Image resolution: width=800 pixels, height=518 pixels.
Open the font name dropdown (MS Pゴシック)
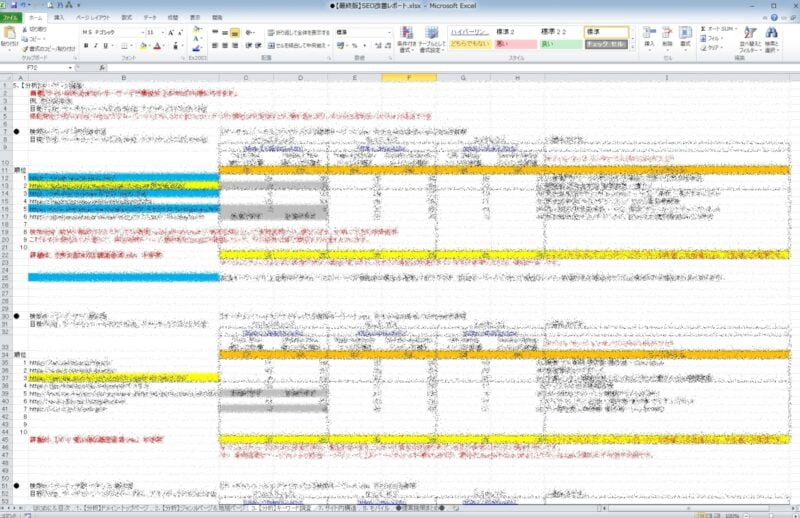click(143, 32)
